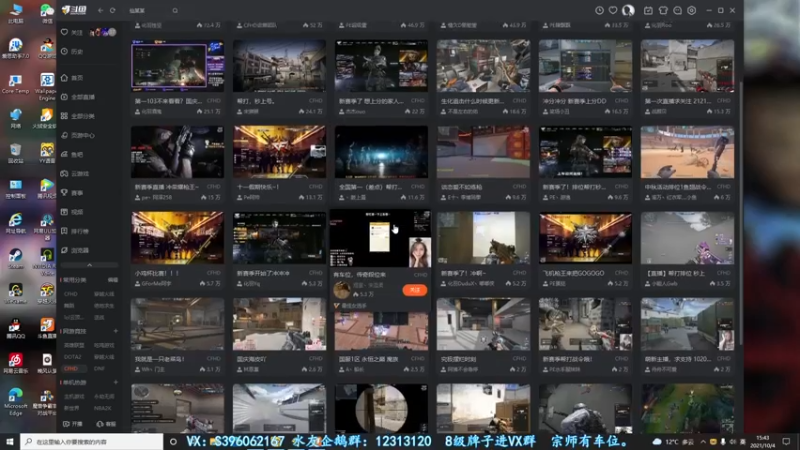Viewport: 800px width, 450px height.
Task: Select the highlighted CFHD category tag
Action: click(x=70, y=368)
